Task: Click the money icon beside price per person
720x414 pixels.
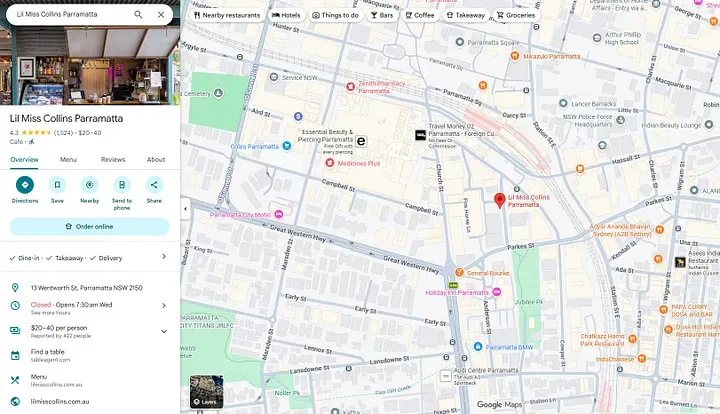Action: 15,330
